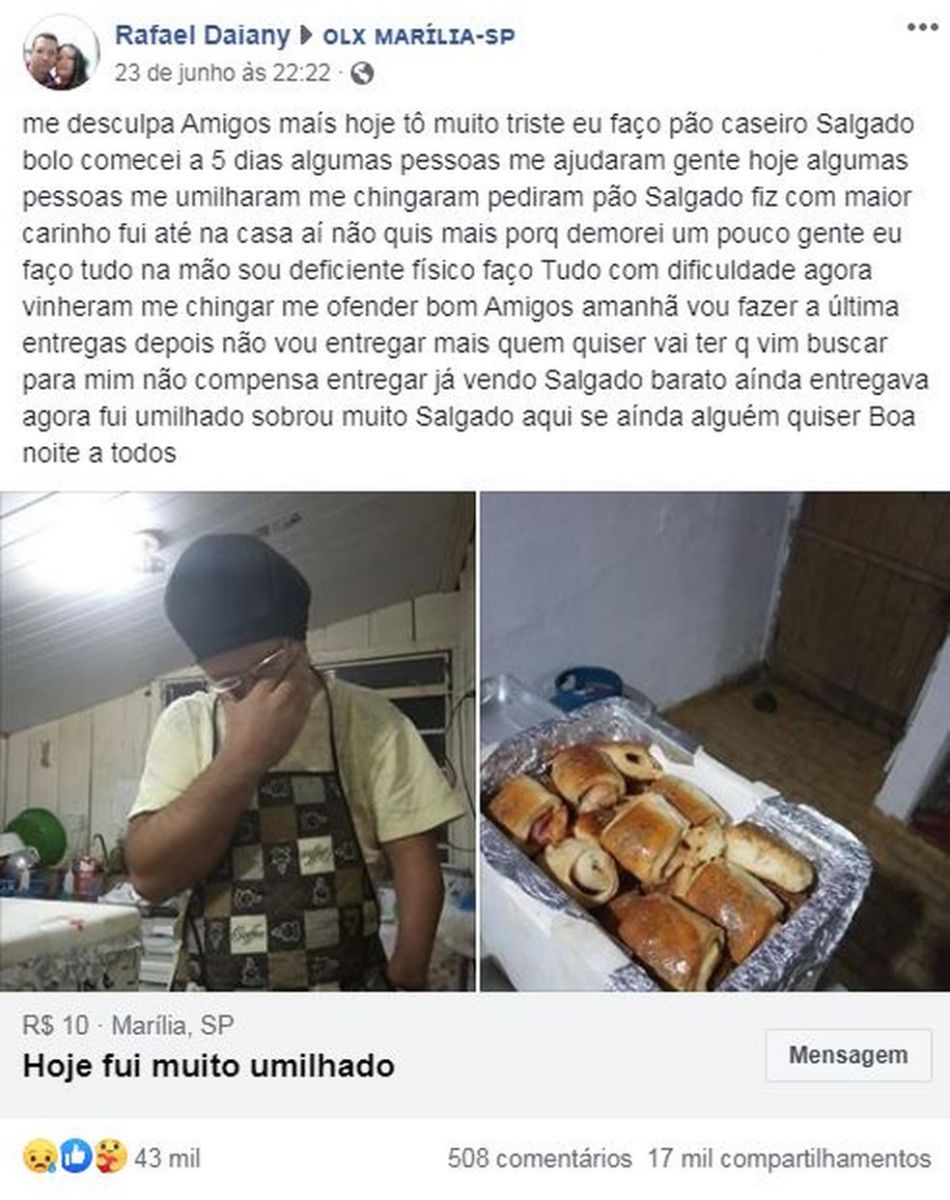Open the Rafael Daiany profile link

point(202,36)
